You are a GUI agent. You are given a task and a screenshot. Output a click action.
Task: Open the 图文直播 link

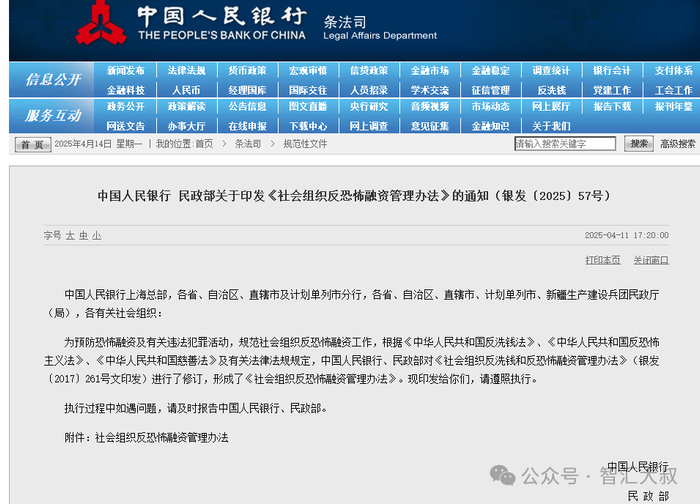[308, 107]
